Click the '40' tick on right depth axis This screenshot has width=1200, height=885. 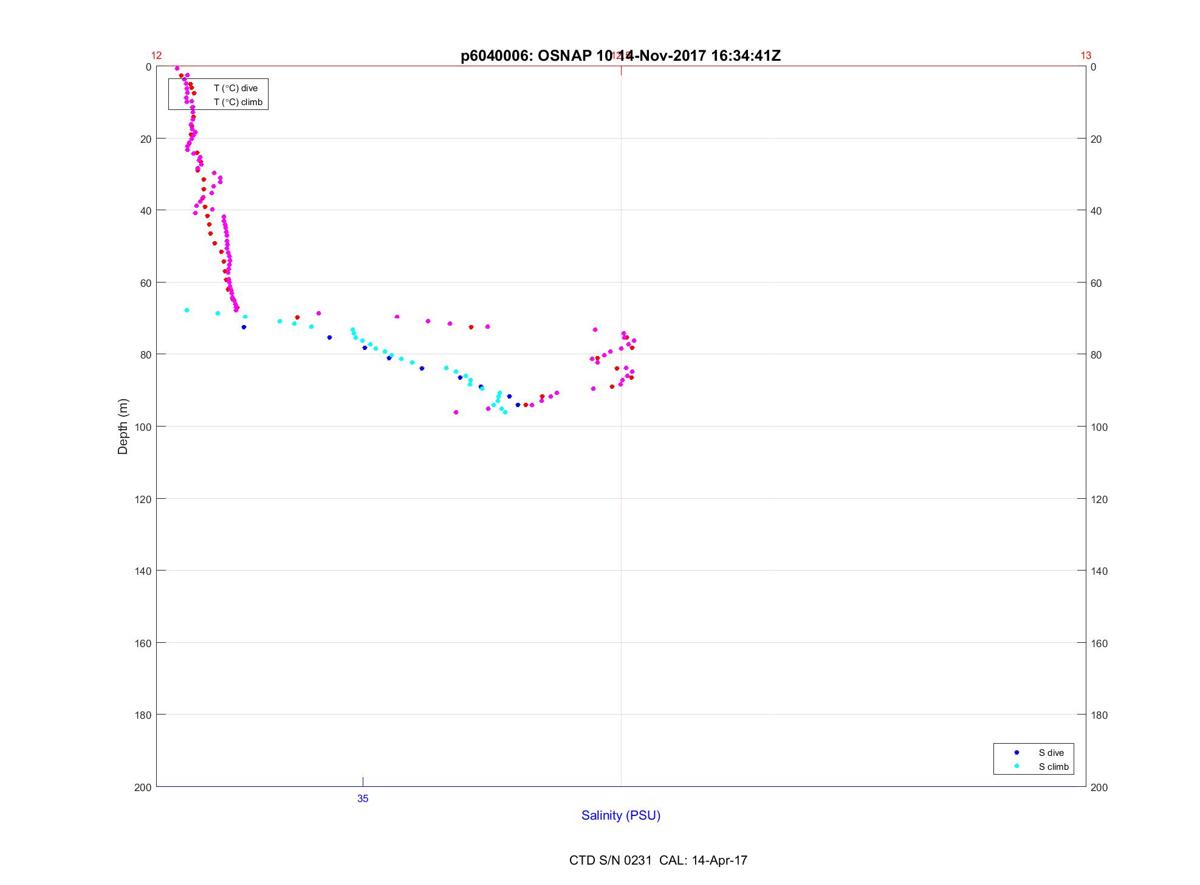[x=1097, y=211]
